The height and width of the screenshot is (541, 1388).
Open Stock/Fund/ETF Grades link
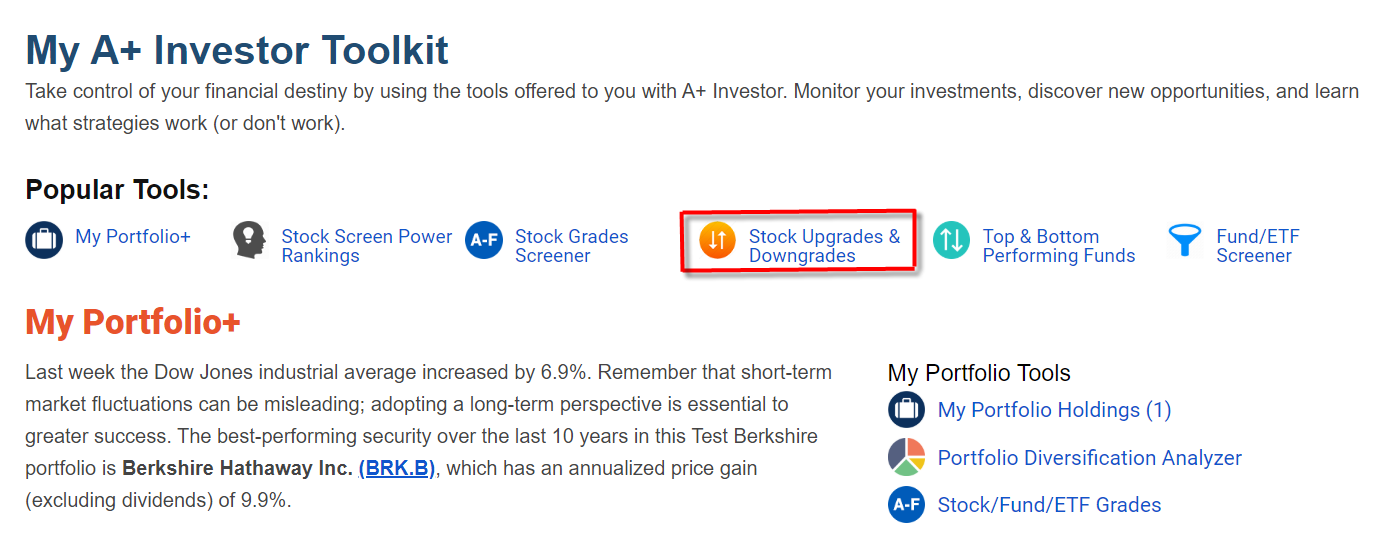(1050, 505)
